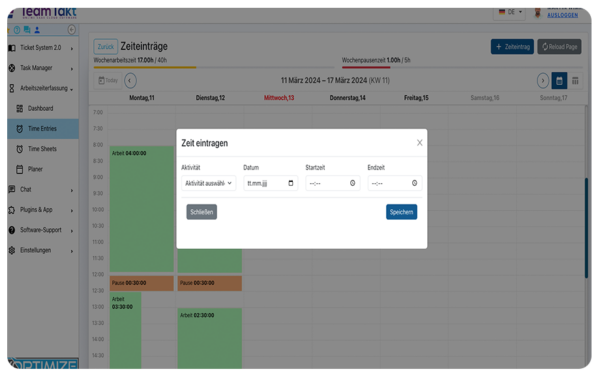The height and width of the screenshot is (378, 600).
Task: Click the Arbeitszeiterfassung hourglass icon
Action: point(12,88)
